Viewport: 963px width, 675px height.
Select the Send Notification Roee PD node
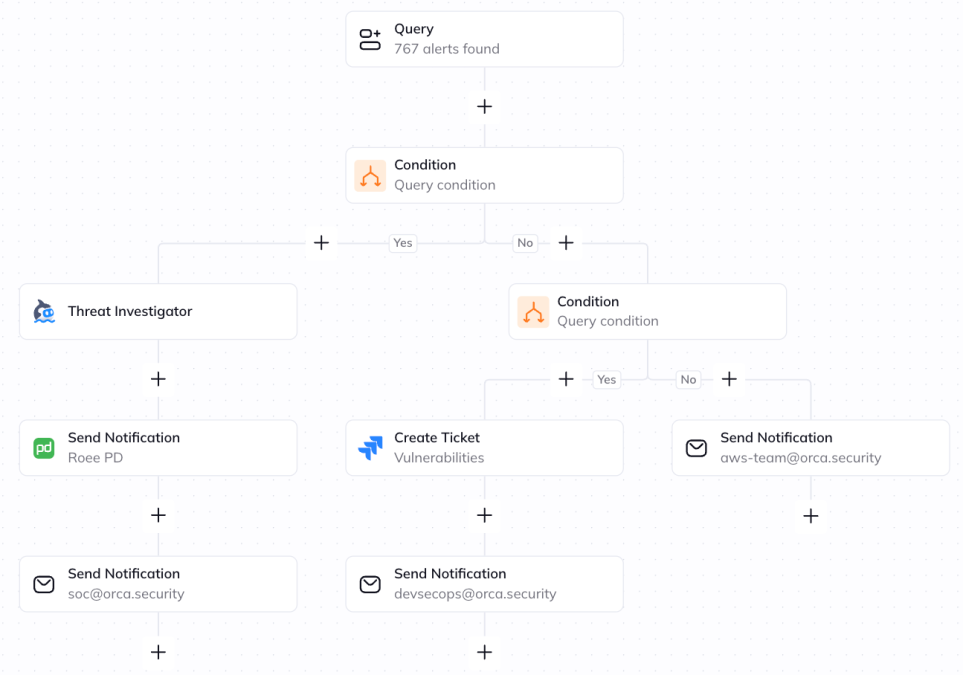click(x=158, y=448)
